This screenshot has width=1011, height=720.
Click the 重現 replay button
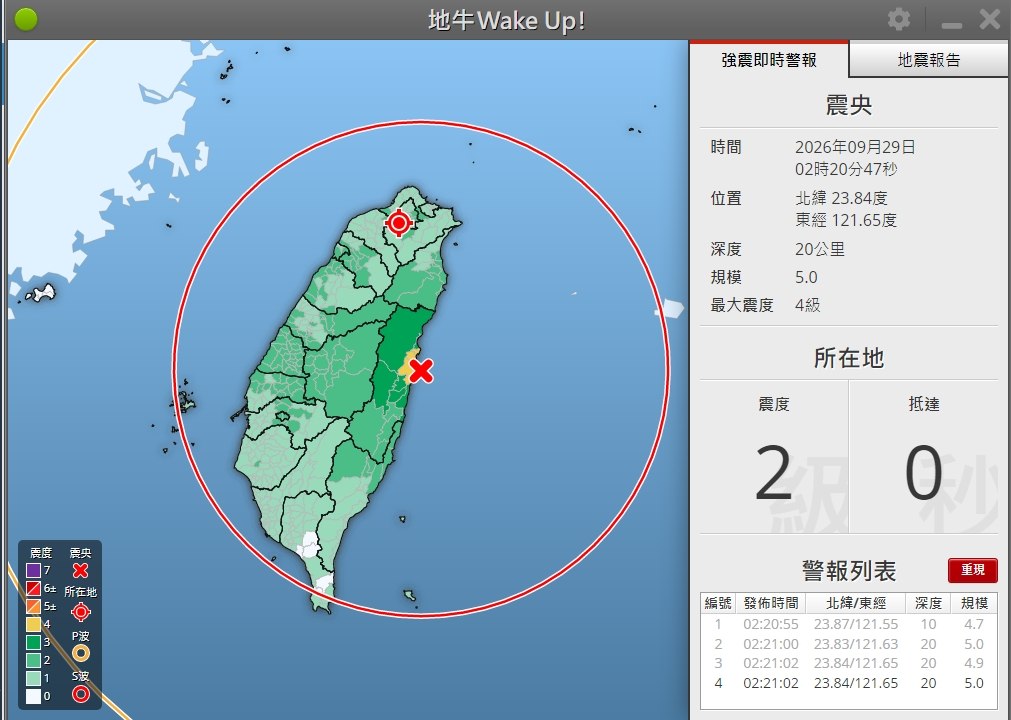(972, 570)
